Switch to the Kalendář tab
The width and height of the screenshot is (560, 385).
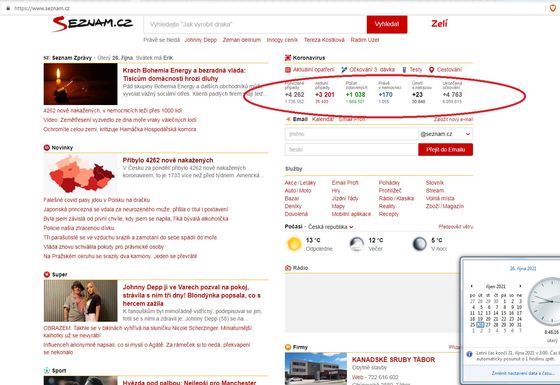click(323, 119)
